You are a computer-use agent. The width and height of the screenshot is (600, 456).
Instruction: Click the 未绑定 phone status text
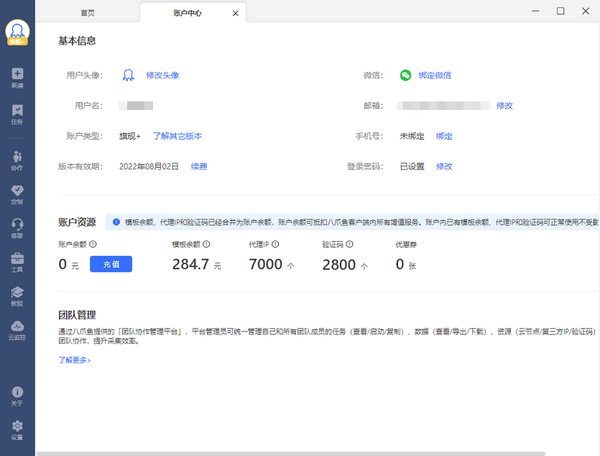412,136
